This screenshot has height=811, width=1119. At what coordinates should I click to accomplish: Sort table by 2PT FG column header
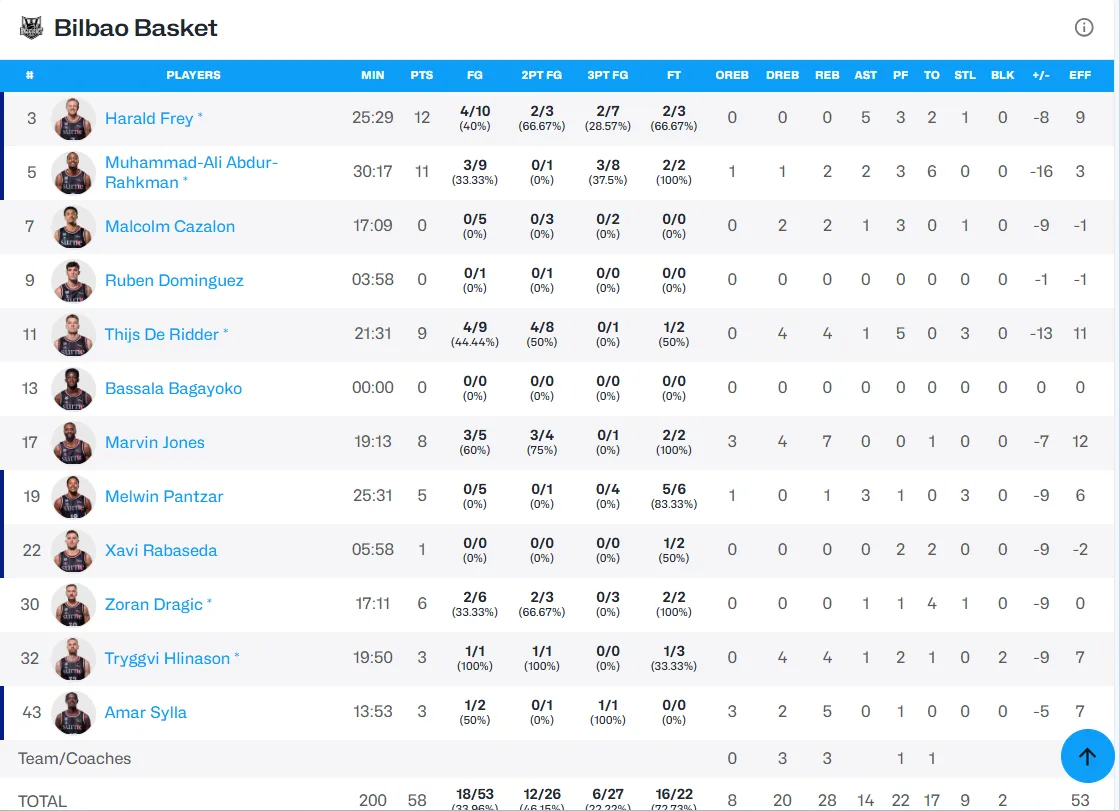[x=542, y=75]
